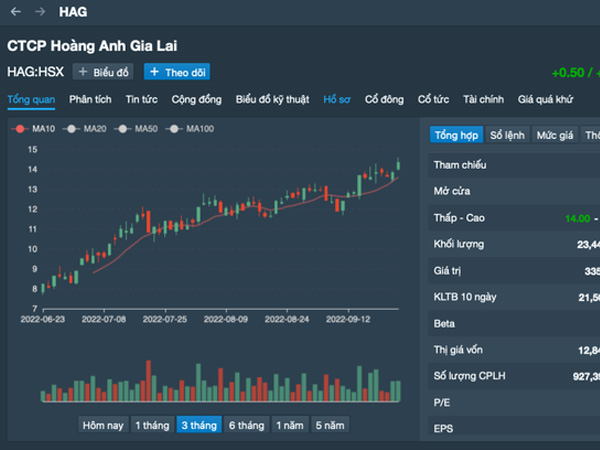Switch to the Mức giá panel tab
600x450 pixels.
[x=555, y=135]
